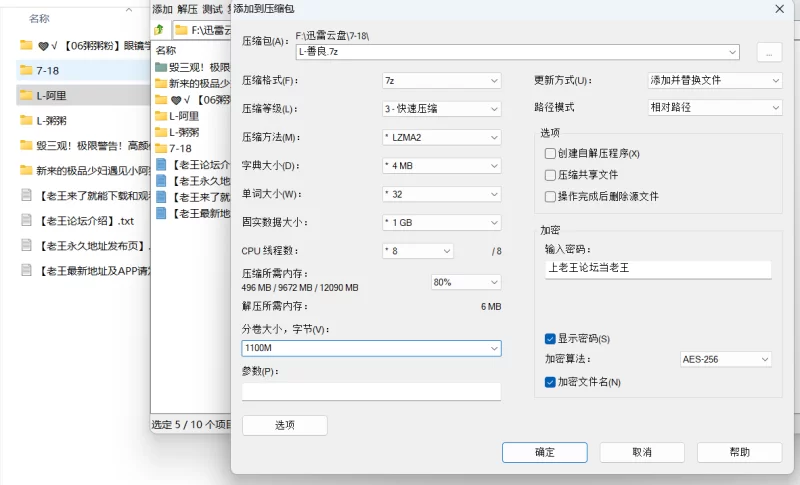Click file icon of 【老王来了就 in 7-Zip list

coord(161,197)
